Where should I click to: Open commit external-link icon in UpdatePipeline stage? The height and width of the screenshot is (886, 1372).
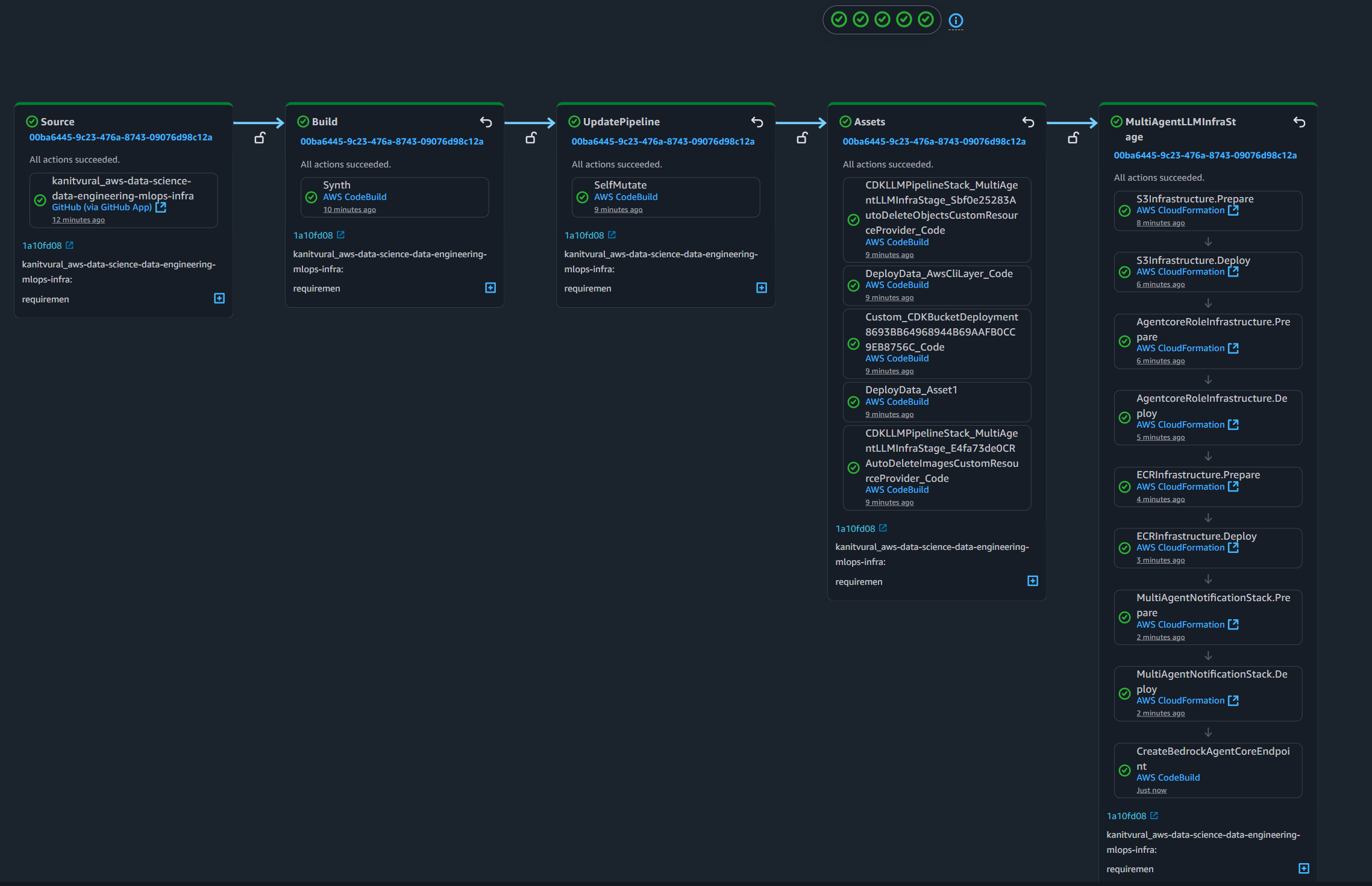pos(612,235)
